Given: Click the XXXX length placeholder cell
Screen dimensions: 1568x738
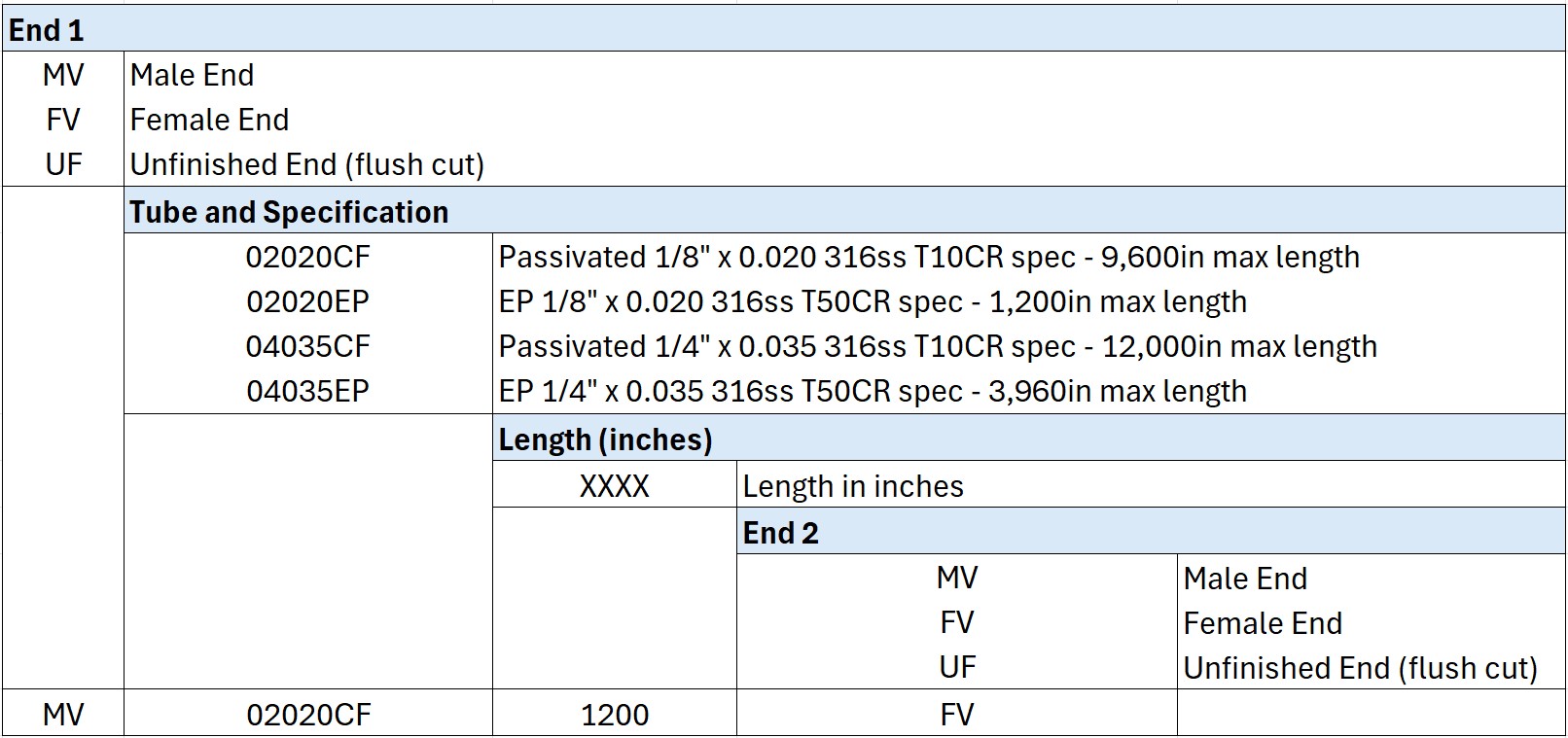Looking at the screenshot, I should (614, 485).
